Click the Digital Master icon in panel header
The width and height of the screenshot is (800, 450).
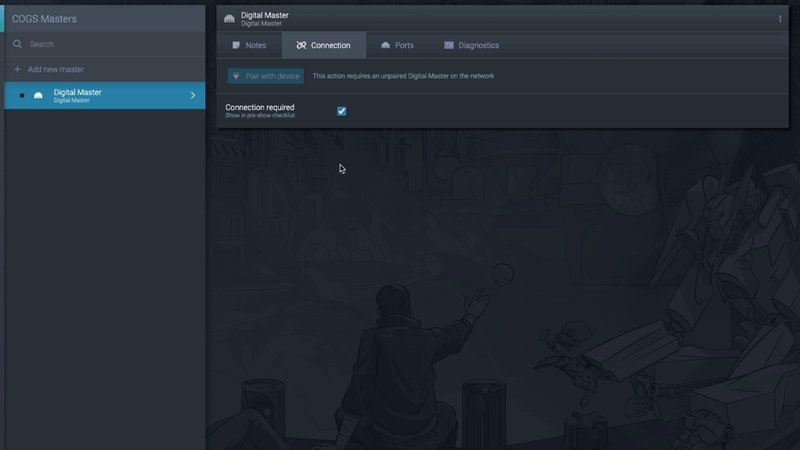(x=229, y=19)
